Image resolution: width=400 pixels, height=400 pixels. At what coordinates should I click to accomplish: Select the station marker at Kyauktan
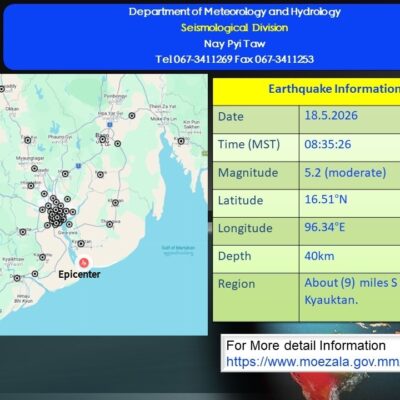[81, 244]
